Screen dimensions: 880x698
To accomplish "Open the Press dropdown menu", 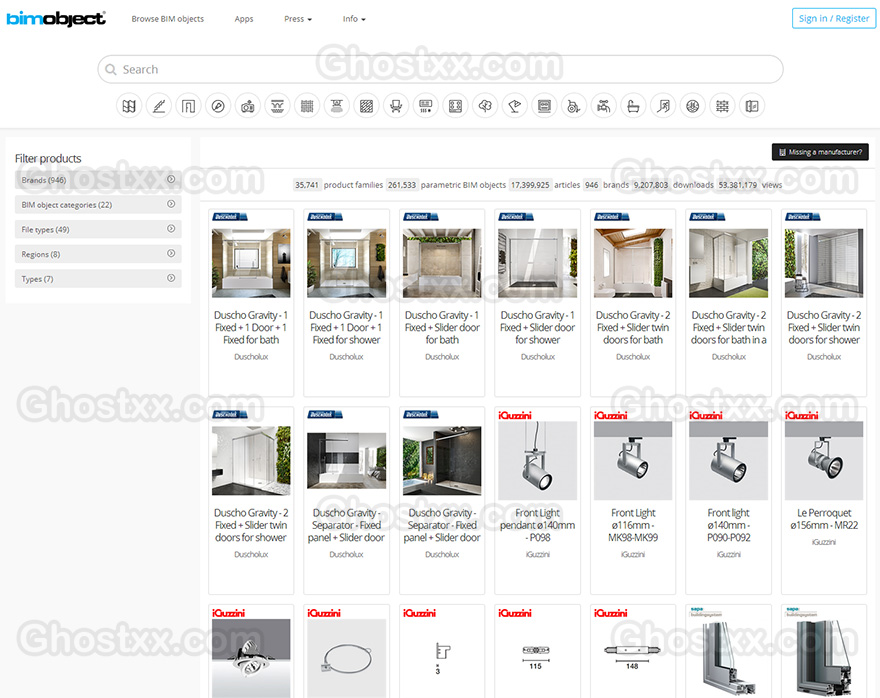I will 297,19.
